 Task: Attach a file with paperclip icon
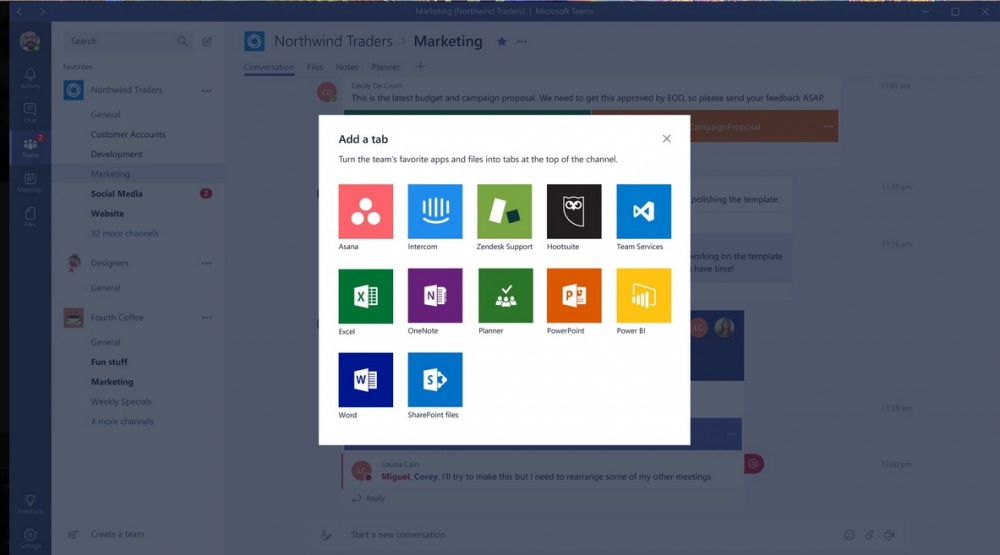(x=869, y=535)
